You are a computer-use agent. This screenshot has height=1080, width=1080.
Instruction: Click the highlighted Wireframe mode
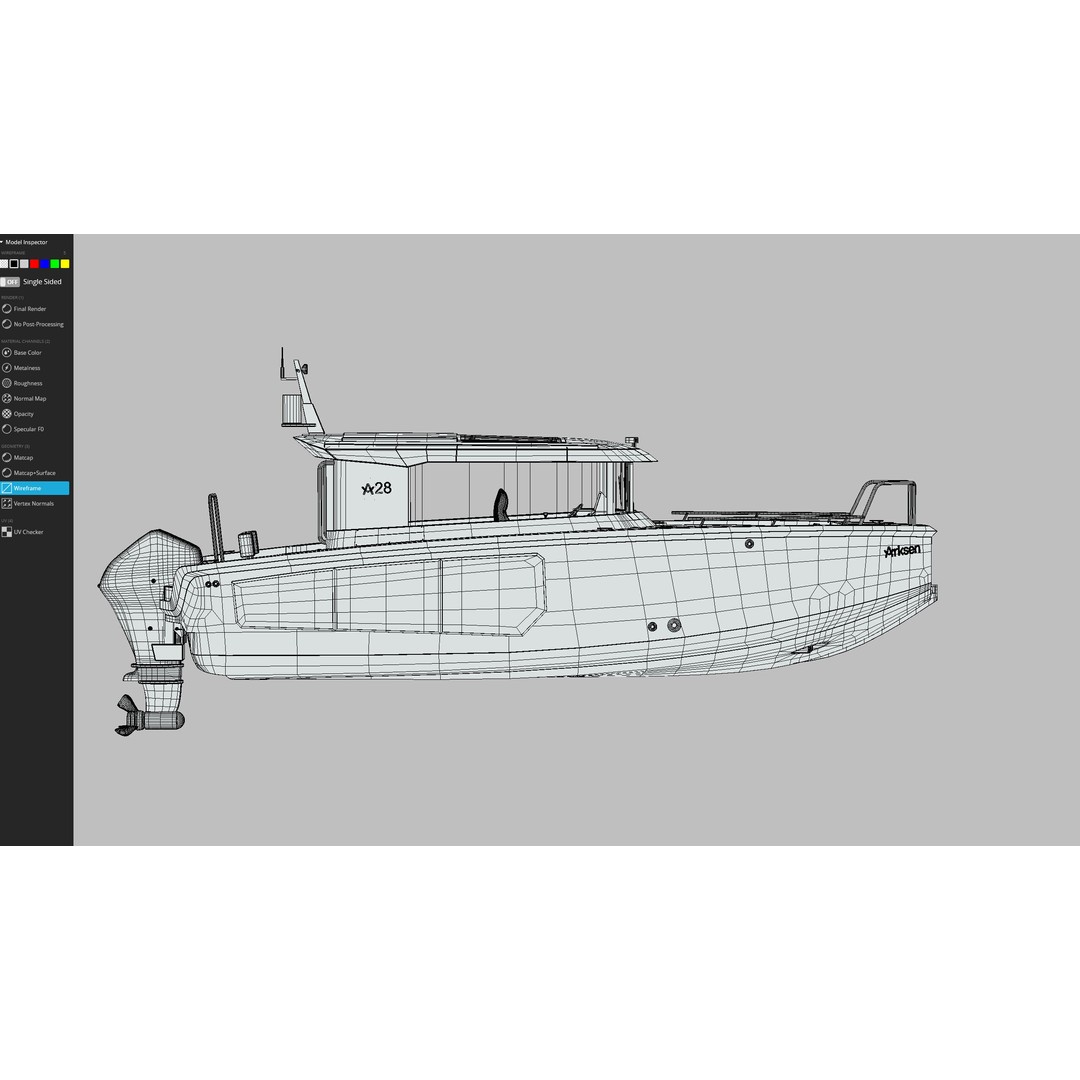(x=34, y=488)
